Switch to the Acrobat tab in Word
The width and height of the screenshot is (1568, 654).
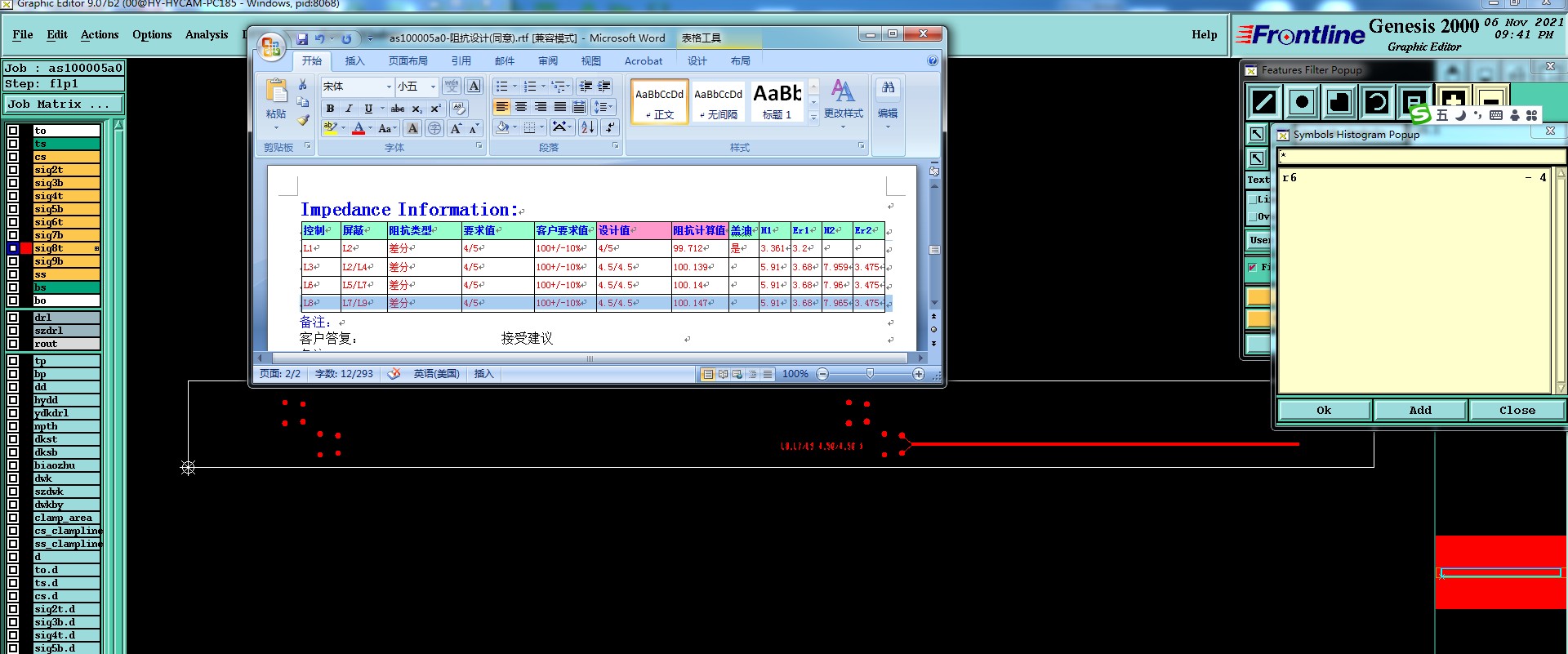[644, 60]
